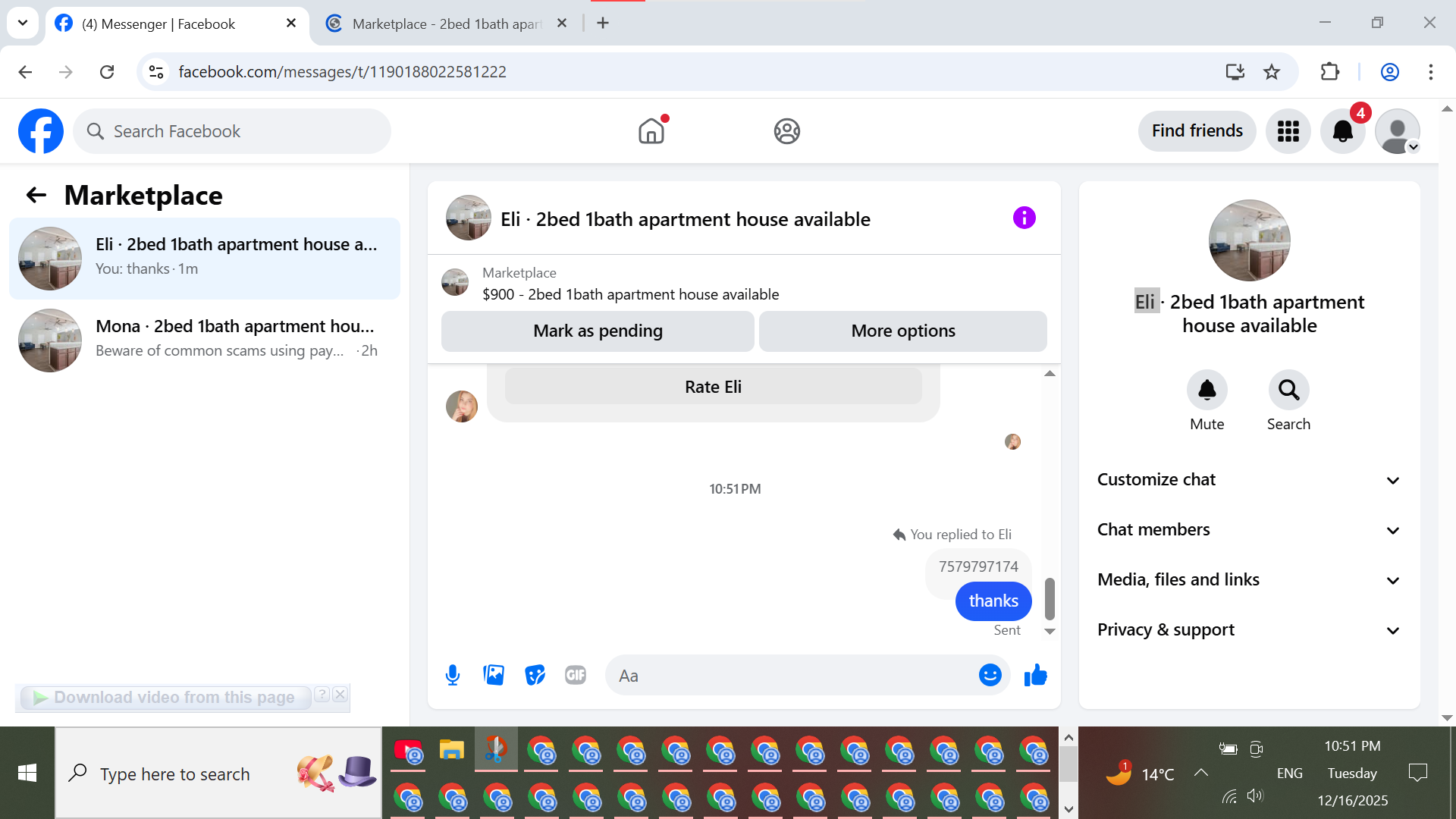Send a voice clip microphone icon
Image resolution: width=1456 pixels, height=819 pixels.
(453, 675)
